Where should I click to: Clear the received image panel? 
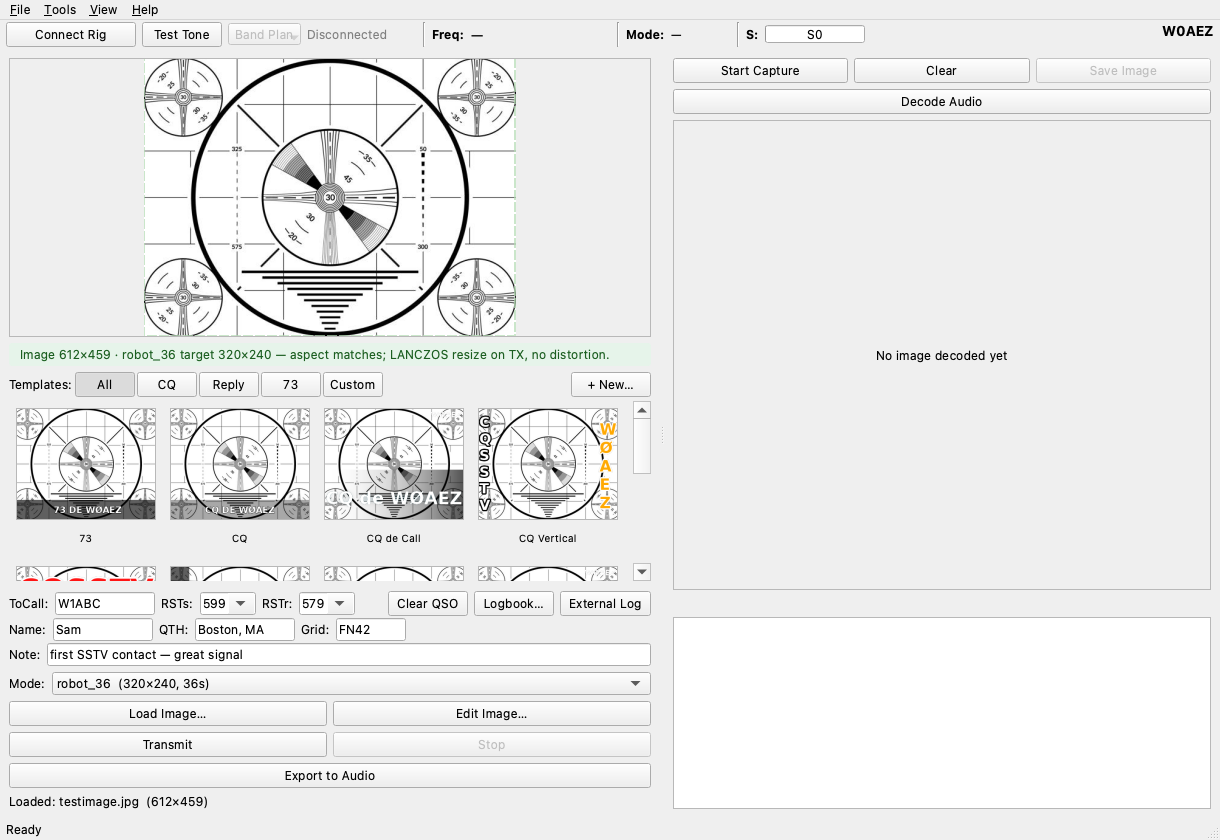941,71
